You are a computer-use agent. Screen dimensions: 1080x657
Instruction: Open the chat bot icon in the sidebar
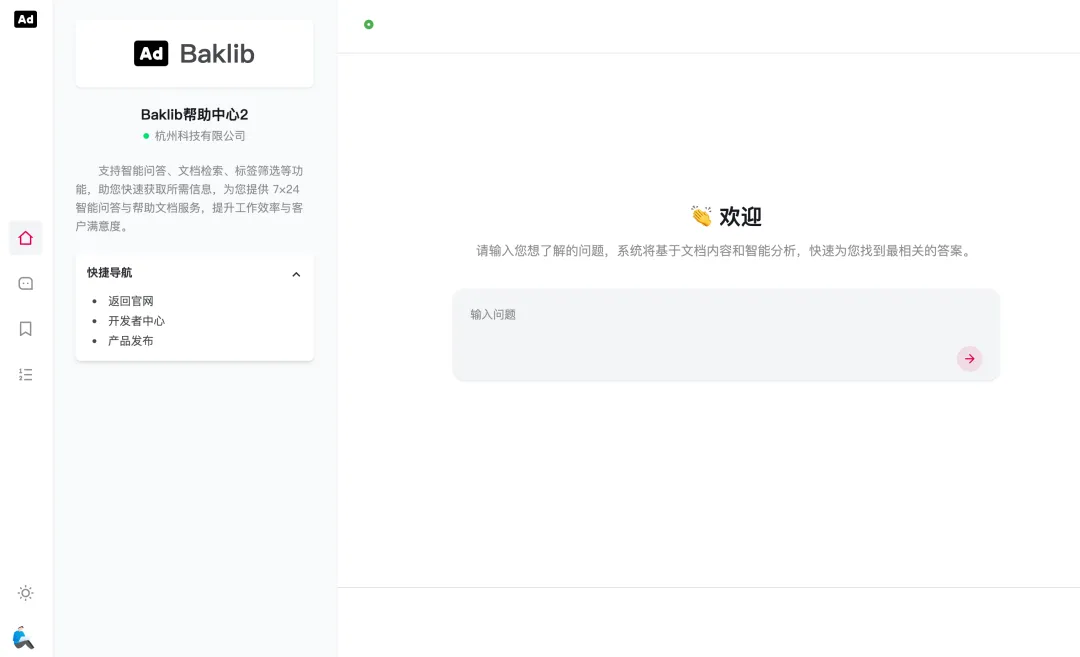(x=25, y=284)
